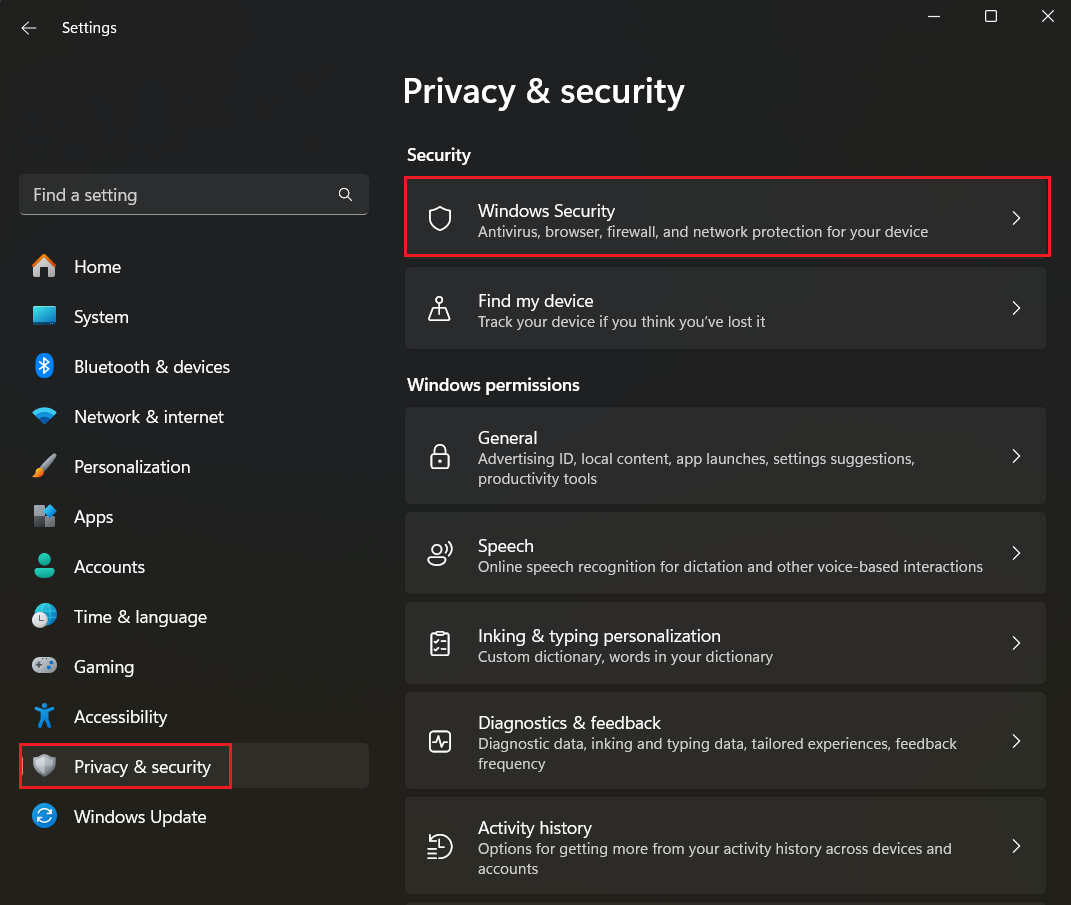1071x905 pixels.
Task: Click the Inking & typing clipboard icon
Action: coord(440,644)
